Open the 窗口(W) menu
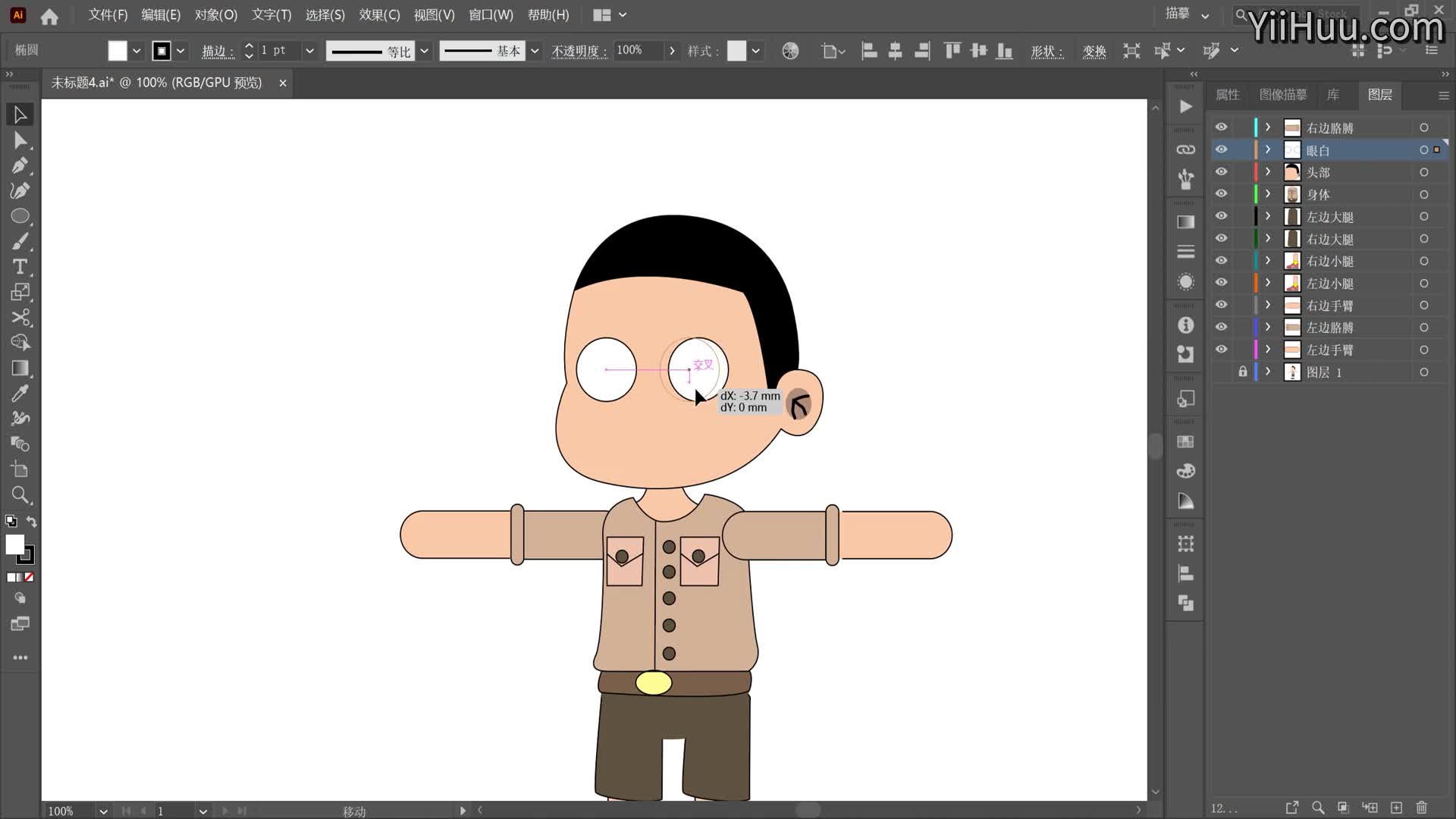The width and height of the screenshot is (1456, 819). click(491, 15)
